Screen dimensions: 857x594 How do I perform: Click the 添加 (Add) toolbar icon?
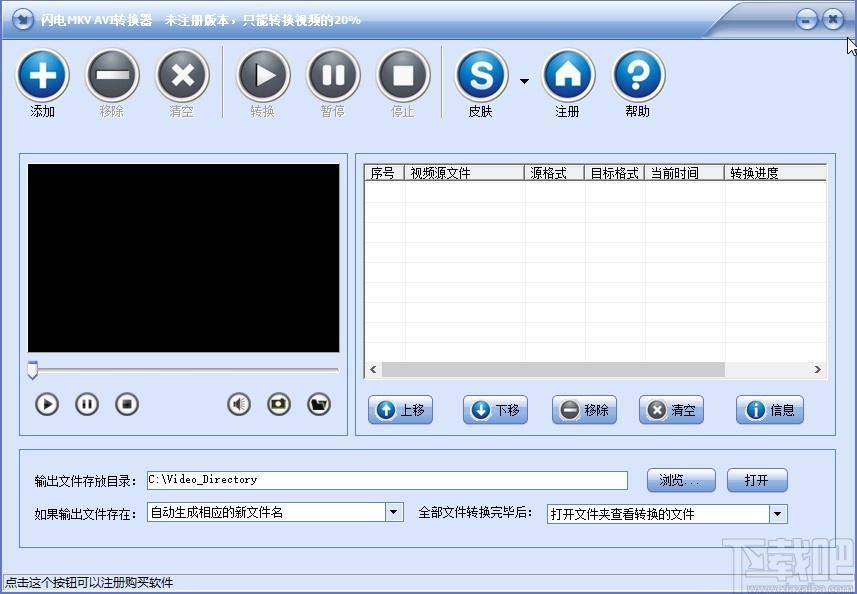click(x=41, y=74)
